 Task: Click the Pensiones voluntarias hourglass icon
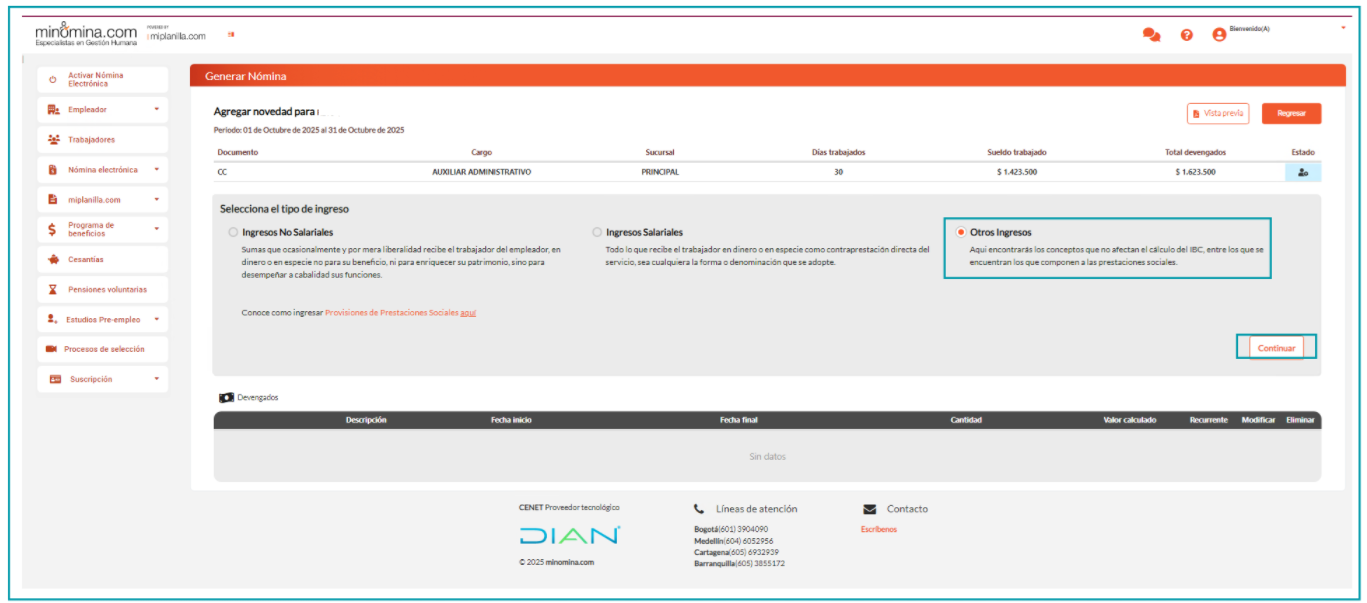tap(53, 290)
